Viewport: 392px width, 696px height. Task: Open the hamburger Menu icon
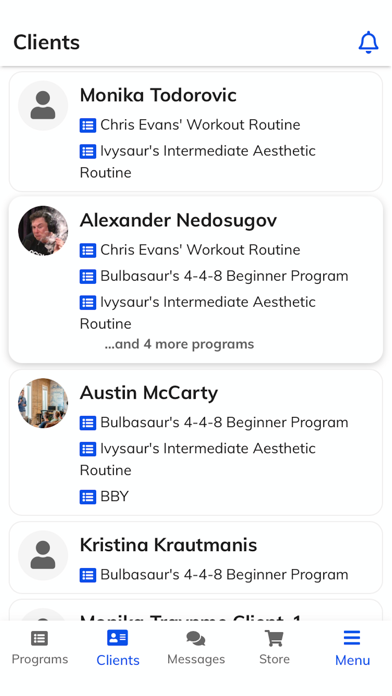pos(352,638)
